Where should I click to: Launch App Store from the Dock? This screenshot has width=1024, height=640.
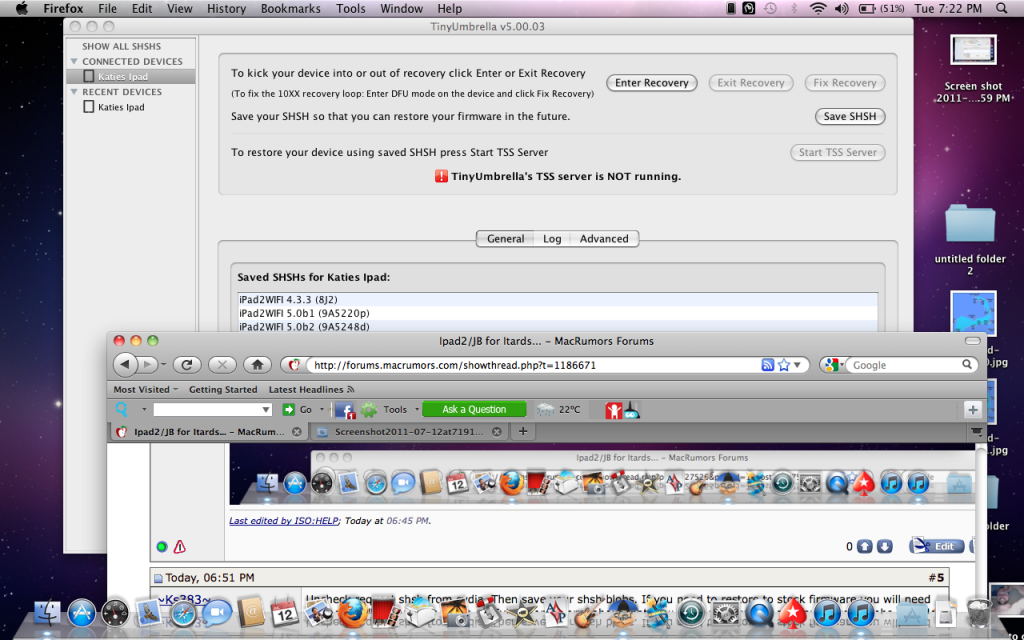point(82,613)
